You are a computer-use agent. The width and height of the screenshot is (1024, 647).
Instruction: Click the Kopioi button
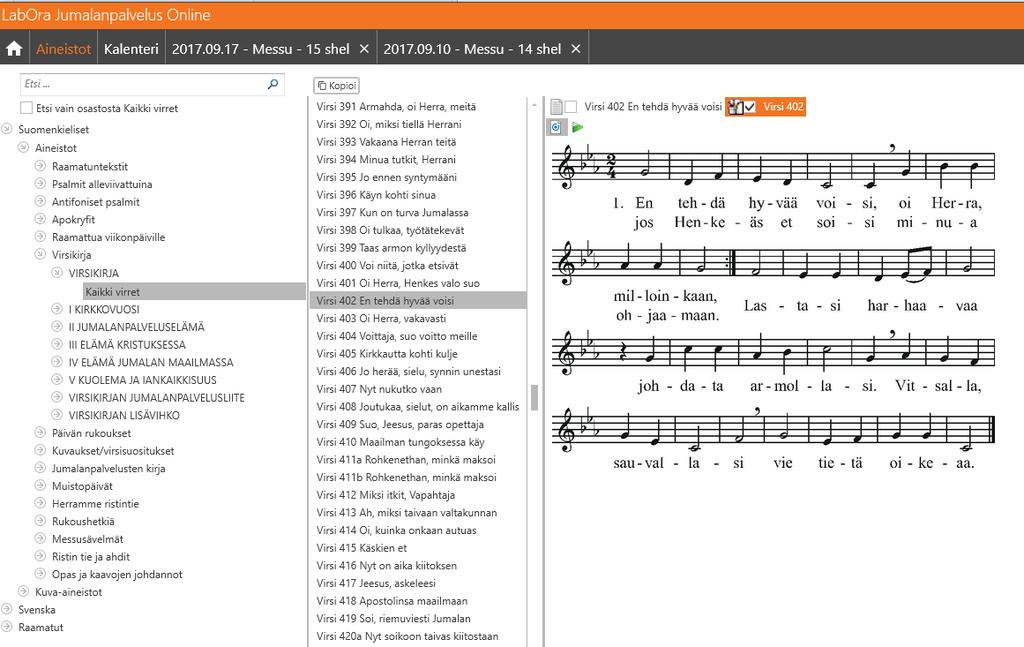(x=336, y=86)
